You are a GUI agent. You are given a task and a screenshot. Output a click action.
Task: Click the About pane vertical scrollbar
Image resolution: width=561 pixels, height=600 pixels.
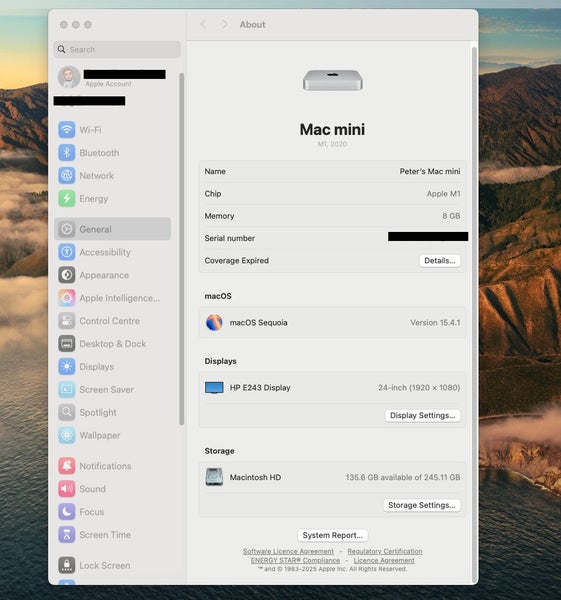[475, 314]
